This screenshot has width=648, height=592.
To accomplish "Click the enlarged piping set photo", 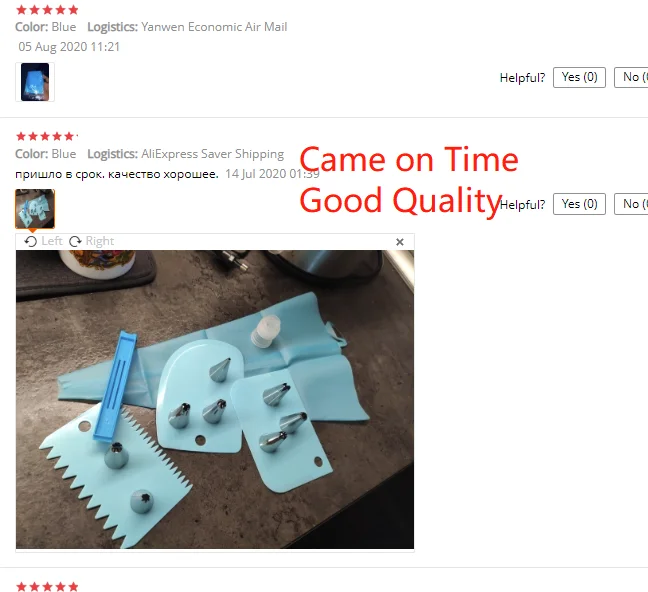I will (215, 399).
